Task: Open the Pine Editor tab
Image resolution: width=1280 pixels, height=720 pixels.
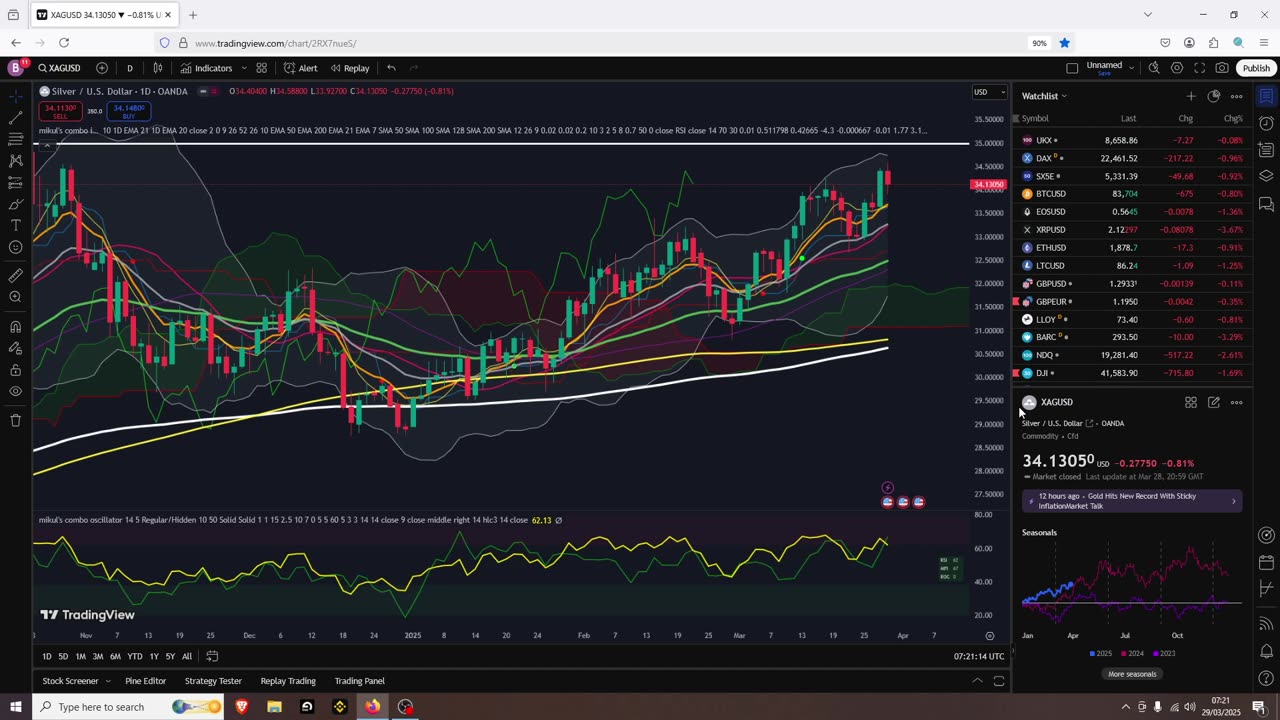Action: [146, 681]
